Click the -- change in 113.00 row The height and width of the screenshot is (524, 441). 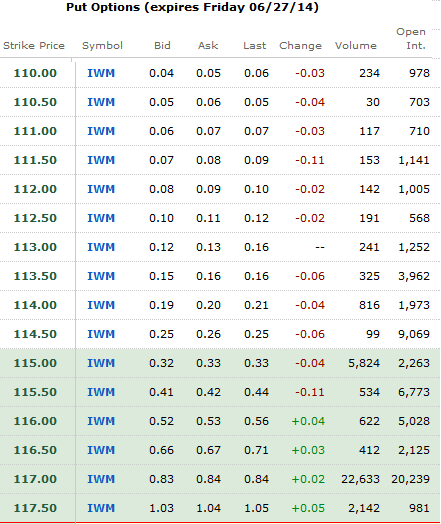point(320,248)
